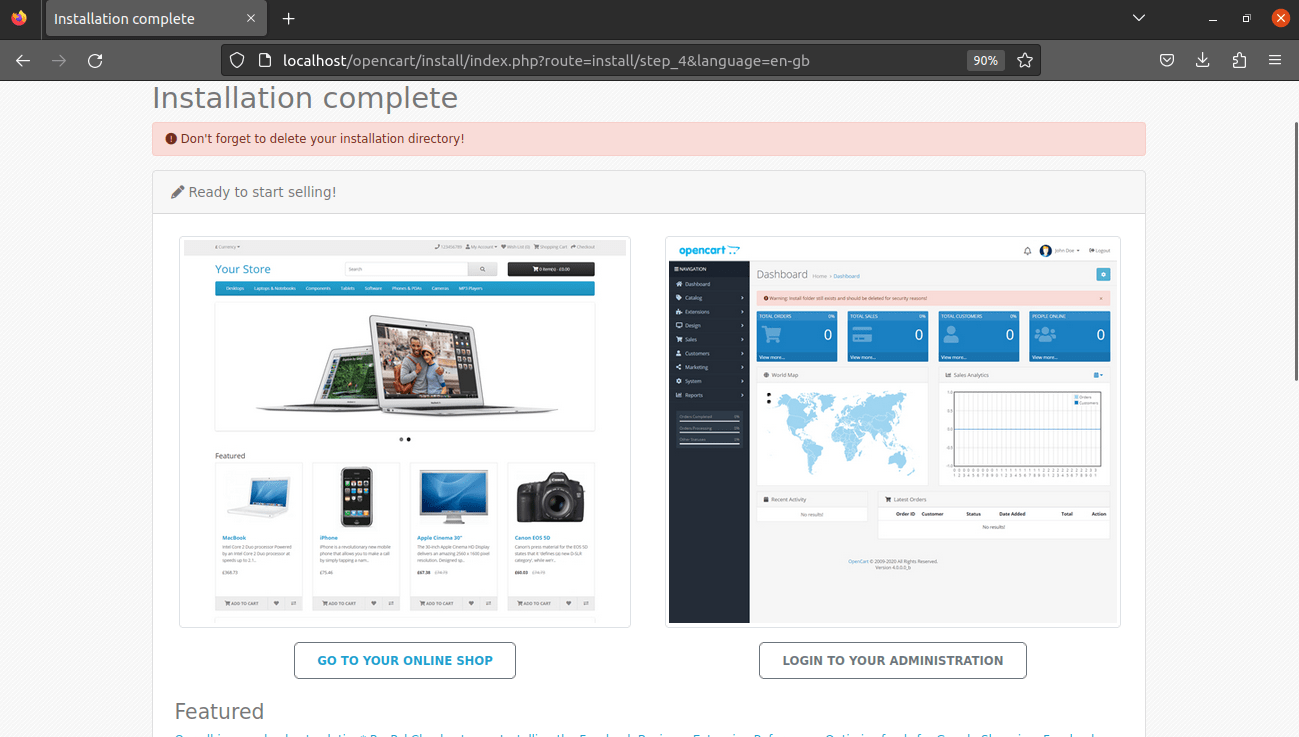
Task: Select the Installation complete browser tab
Action: point(155,19)
